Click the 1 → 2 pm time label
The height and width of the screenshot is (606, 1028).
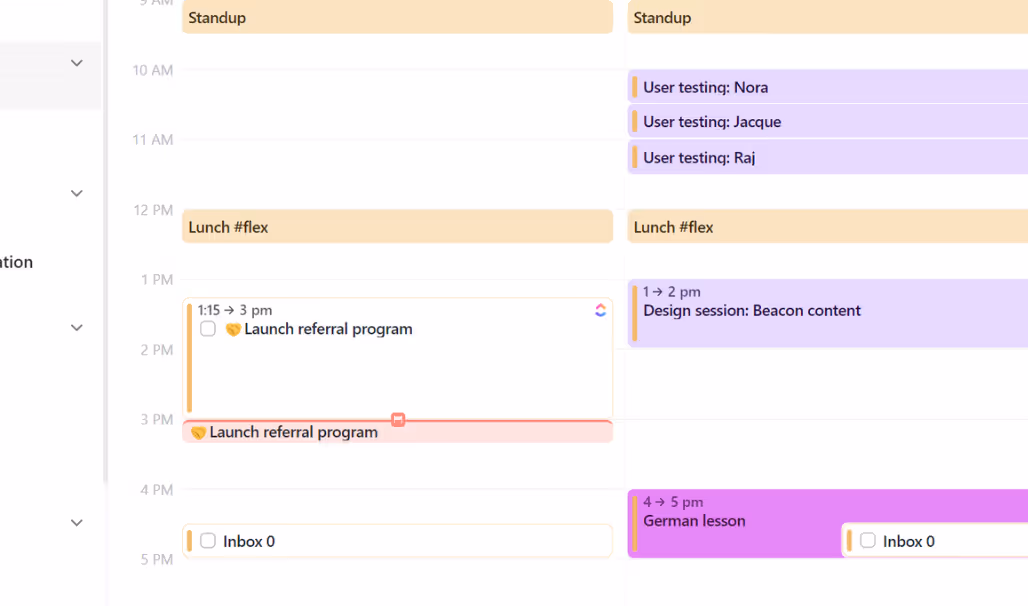point(671,292)
